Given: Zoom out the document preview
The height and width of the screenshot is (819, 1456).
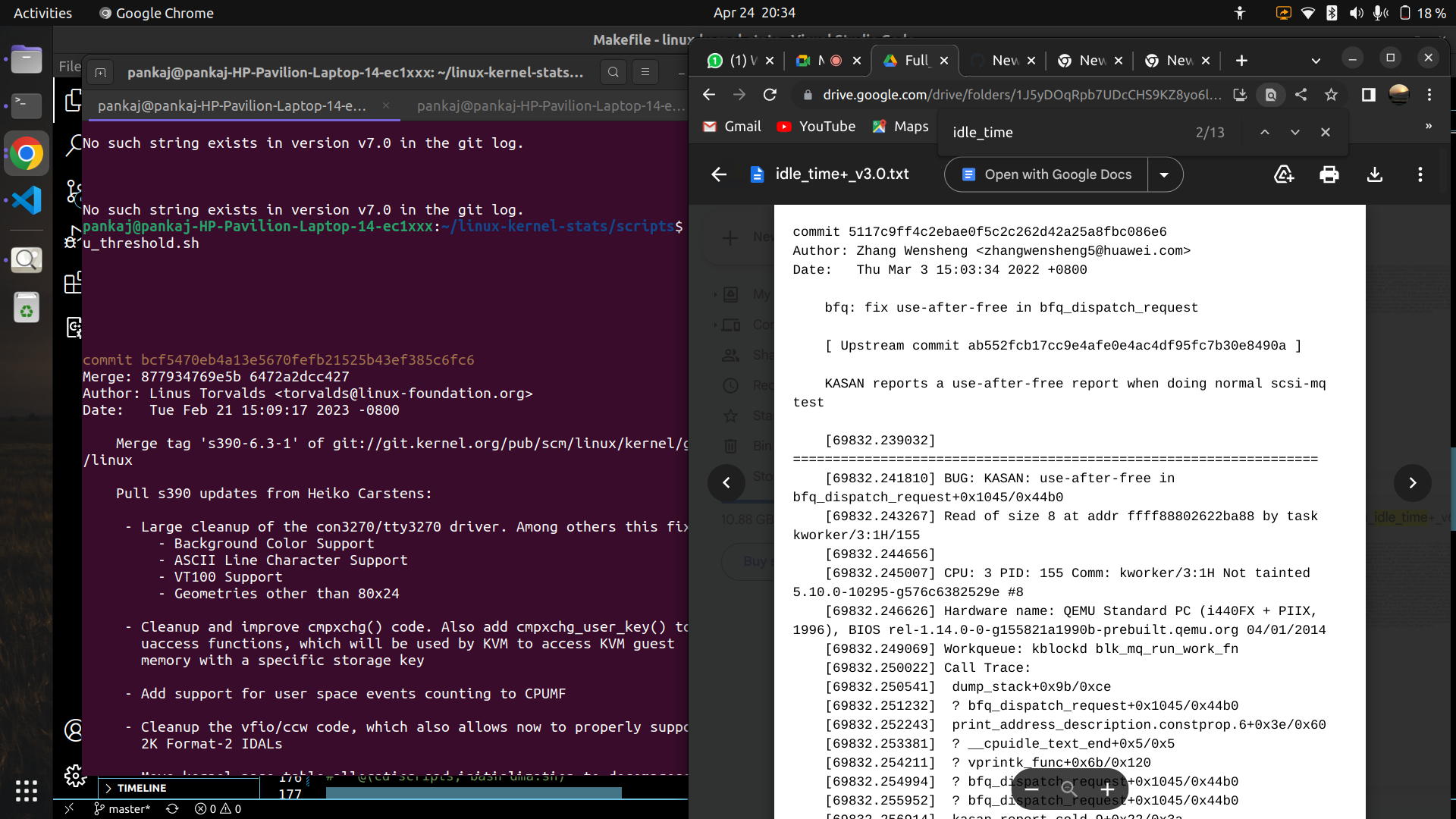Looking at the screenshot, I should (x=1032, y=789).
